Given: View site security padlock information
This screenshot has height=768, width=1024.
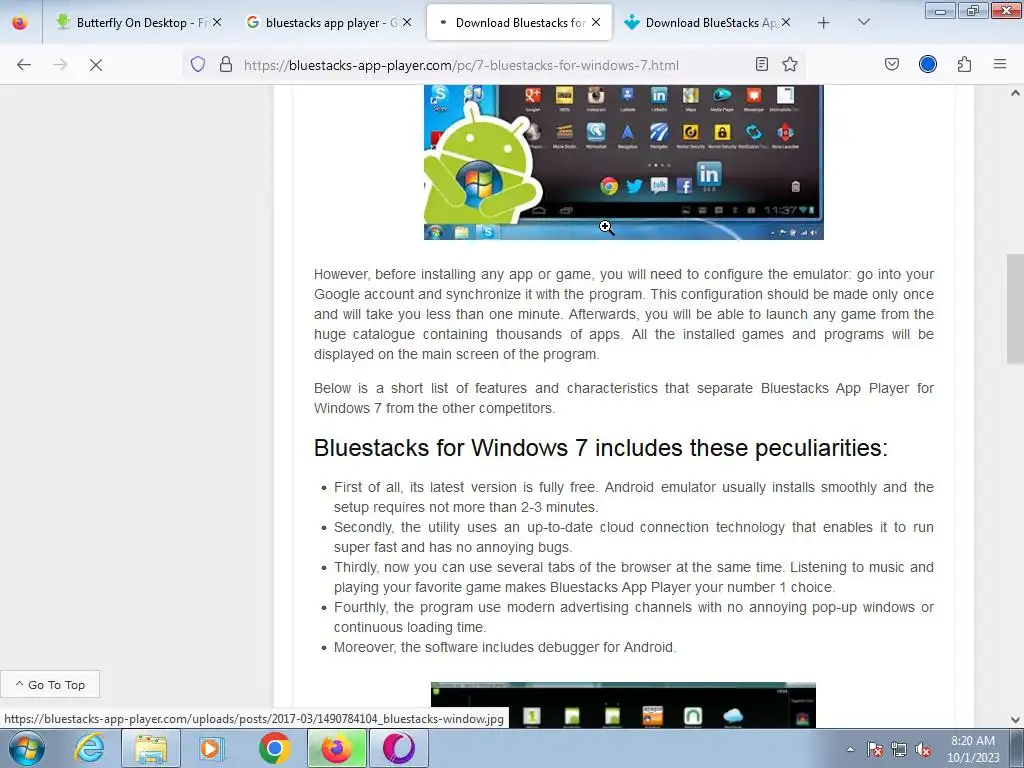Looking at the screenshot, I should click(x=226, y=65).
